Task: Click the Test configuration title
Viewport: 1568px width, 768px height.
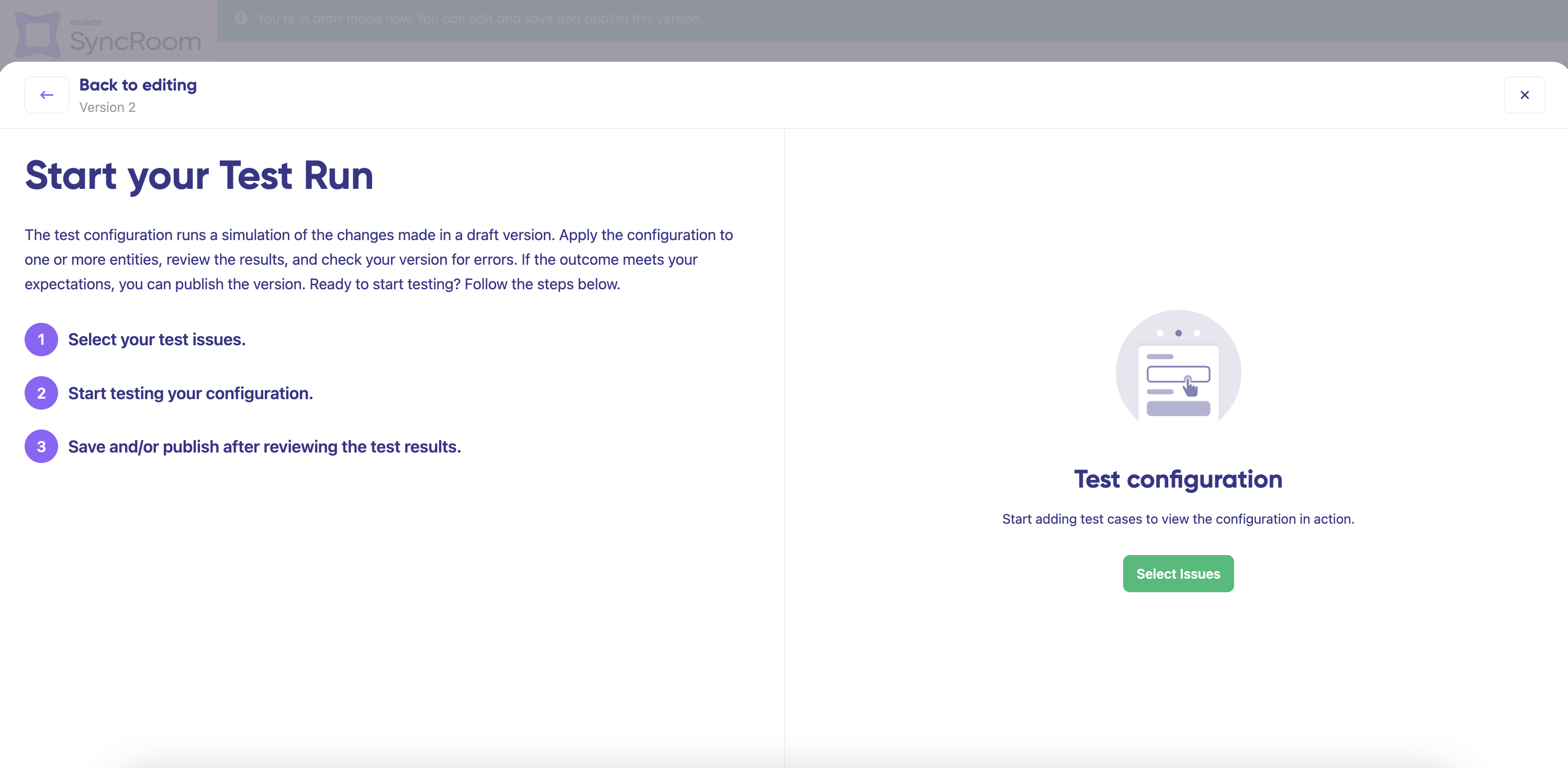Action: (1178, 480)
